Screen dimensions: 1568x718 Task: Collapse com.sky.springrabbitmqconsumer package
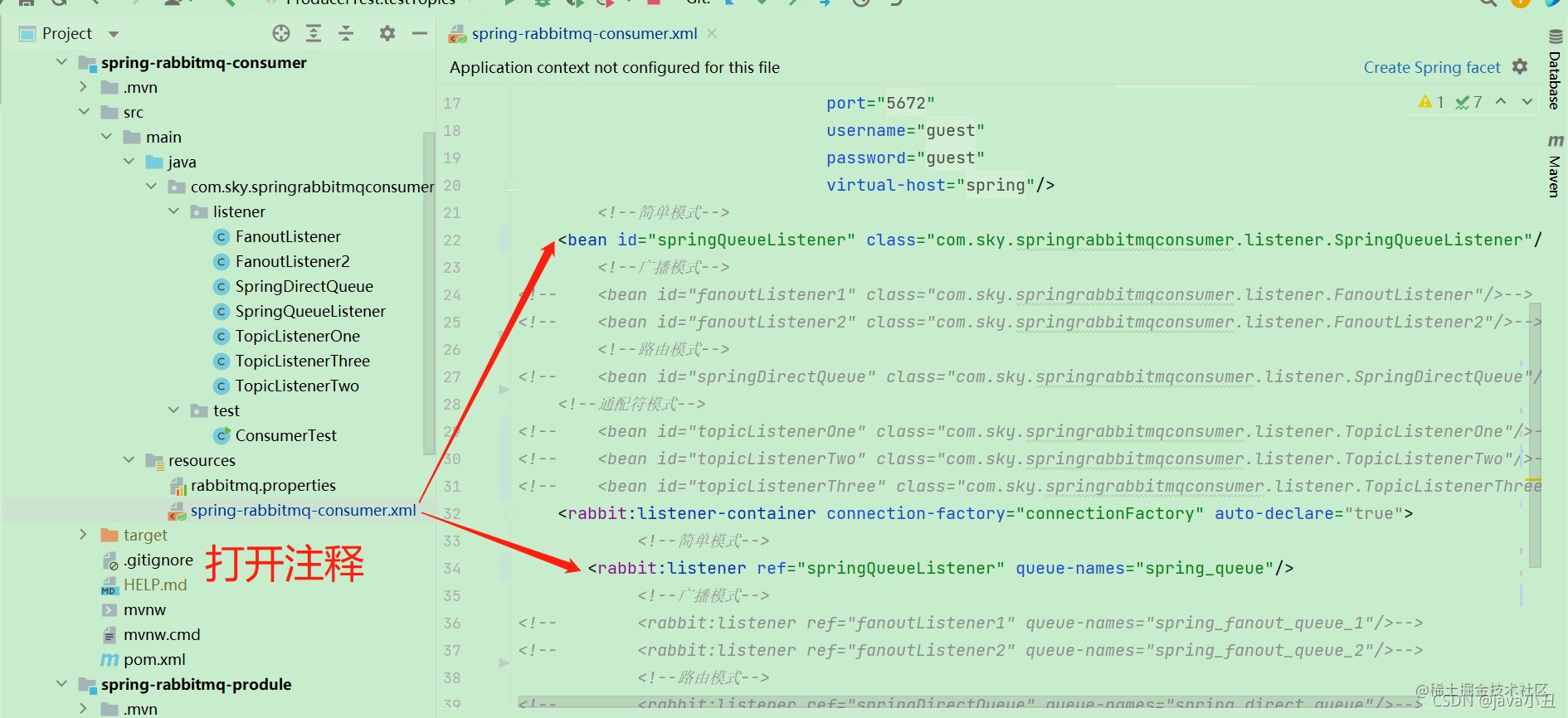pos(151,187)
